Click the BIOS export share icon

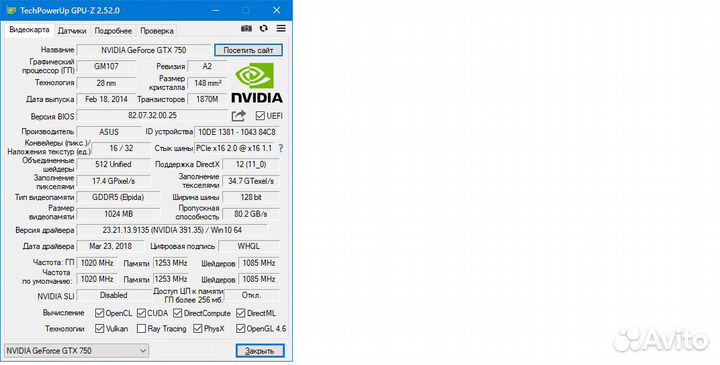(239, 116)
